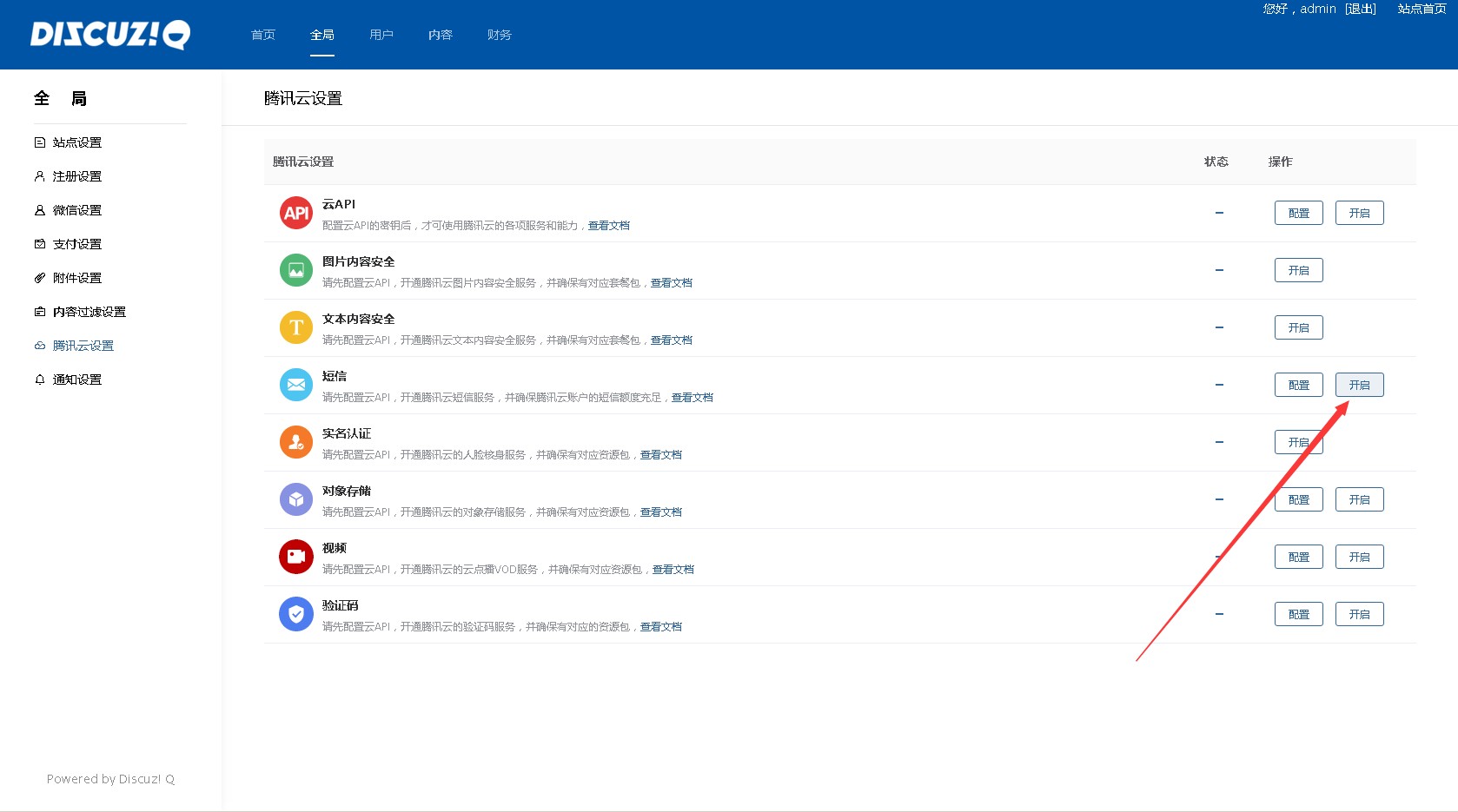
Task: Select 腾讯云设置 in the sidebar menu
Action: click(83, 346)
